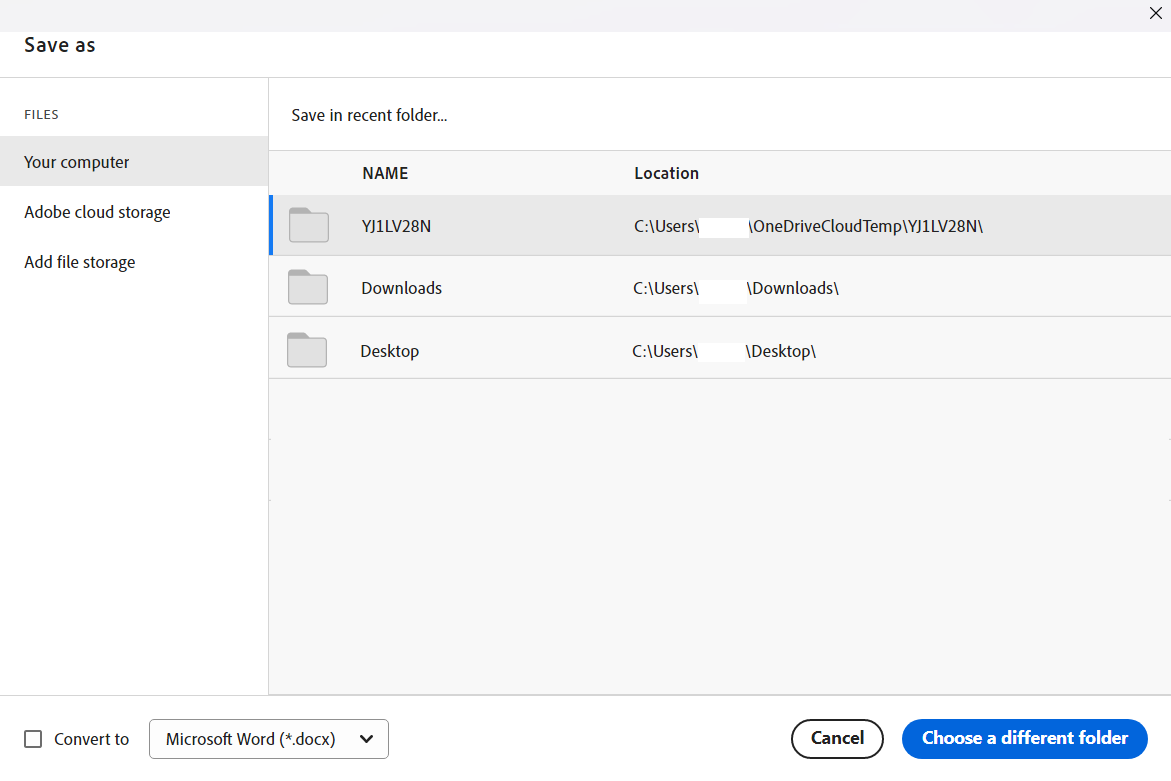
Task: Select Your computer in the Files sidebar
Action: 77,162
